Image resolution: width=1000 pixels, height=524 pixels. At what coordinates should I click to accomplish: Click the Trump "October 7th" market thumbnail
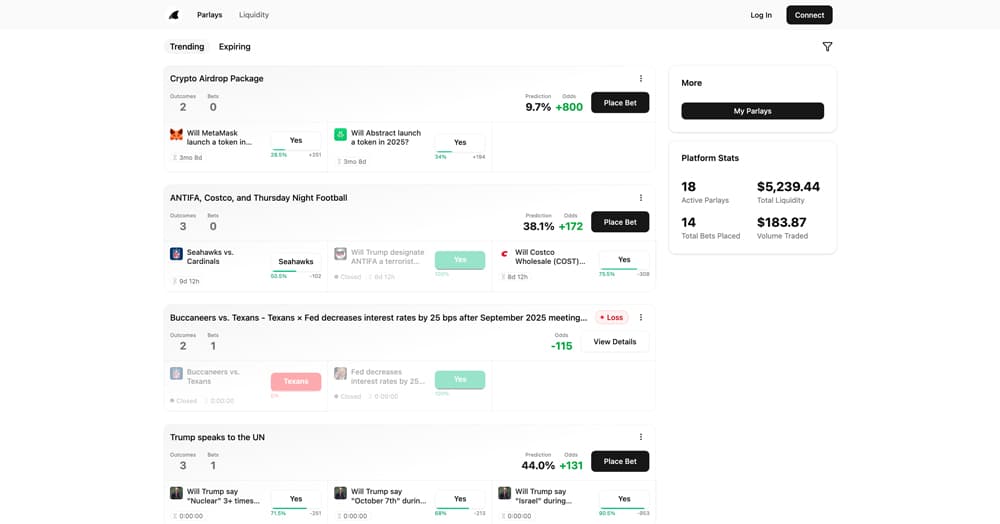click(341, 493)
